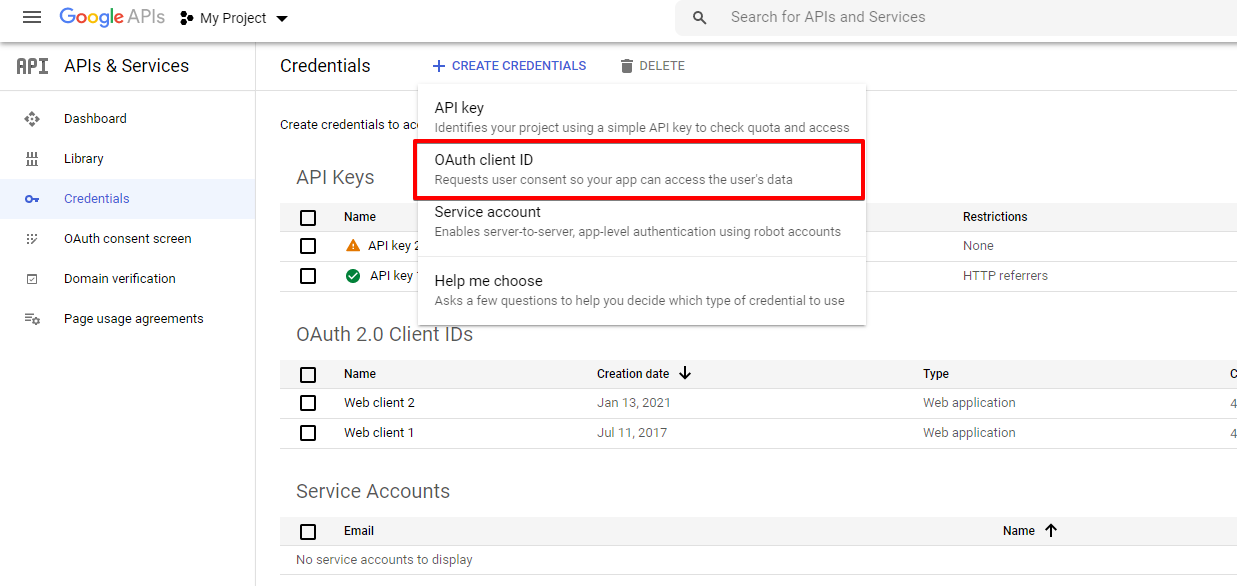
Task: Click the OAuth 2.0 Client IDs heading
Action: click(384, 335)
